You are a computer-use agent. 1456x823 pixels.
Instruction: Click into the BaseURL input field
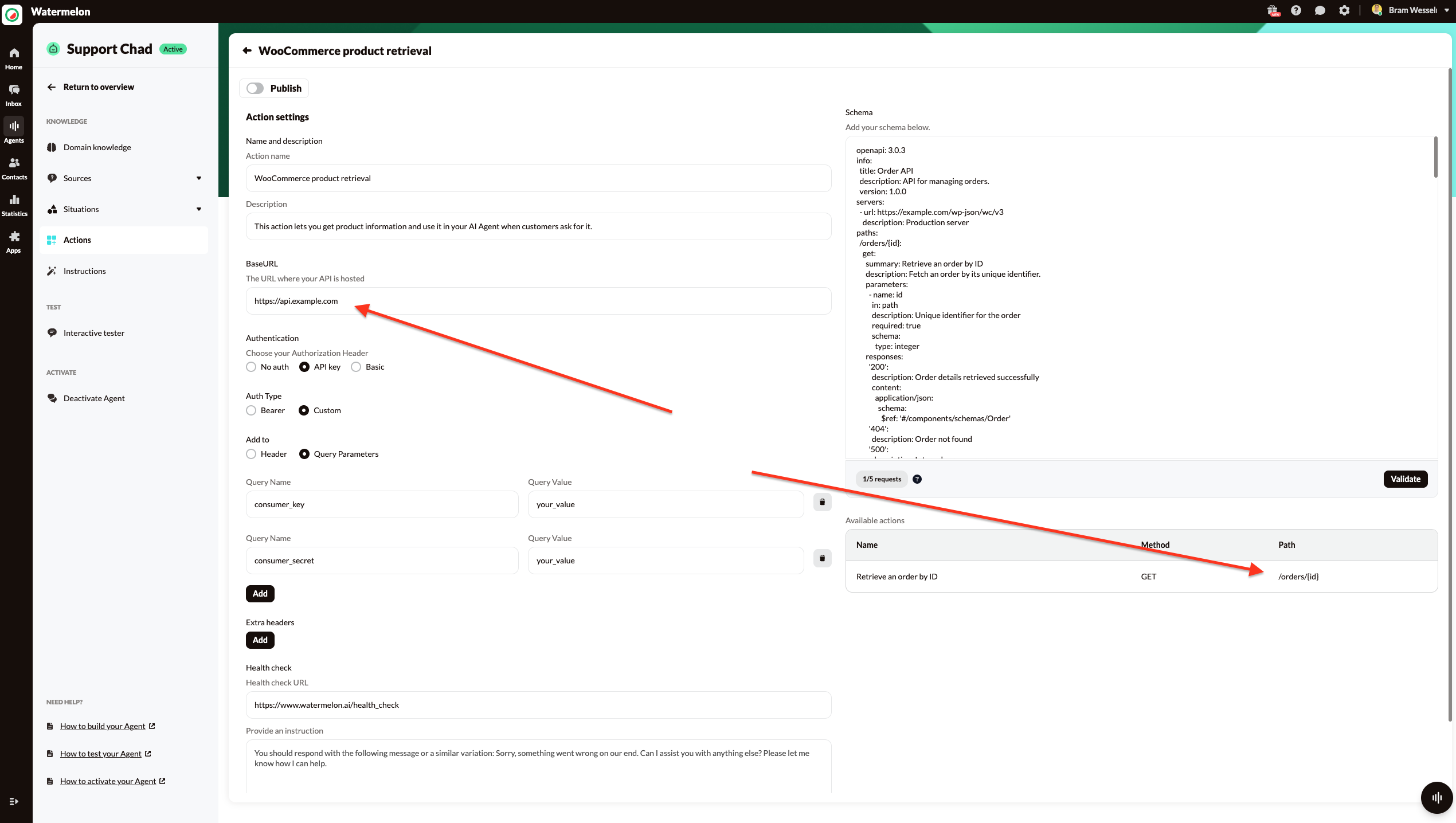tap(538, 301)
